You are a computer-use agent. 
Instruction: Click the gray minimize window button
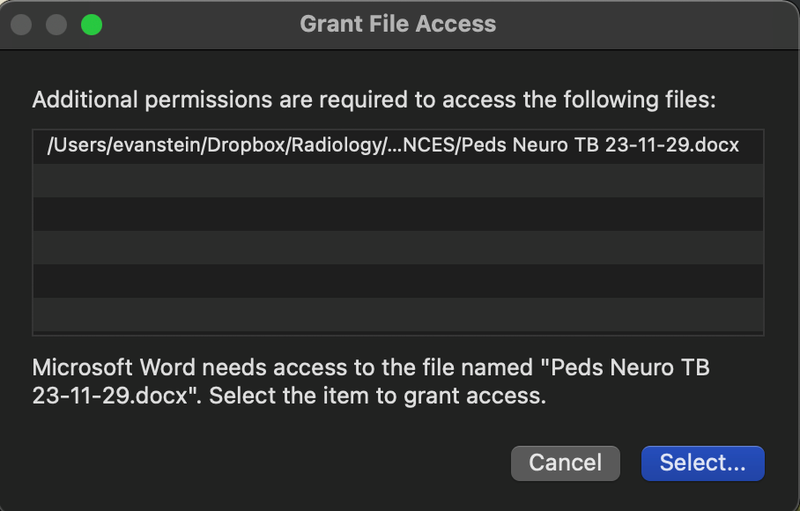click(56, 24)
